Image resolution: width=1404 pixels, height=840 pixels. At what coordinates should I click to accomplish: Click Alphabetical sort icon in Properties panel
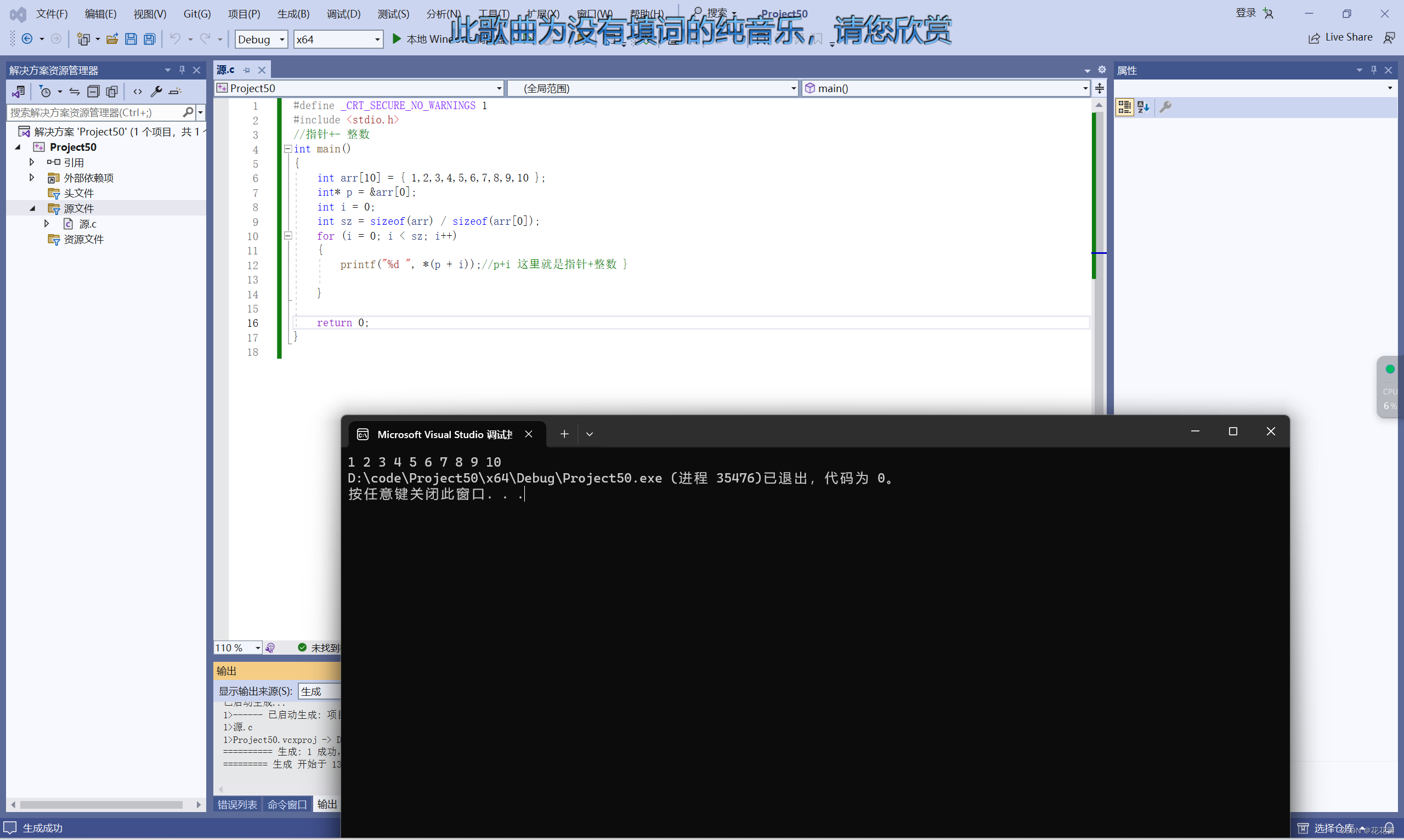1143,107
